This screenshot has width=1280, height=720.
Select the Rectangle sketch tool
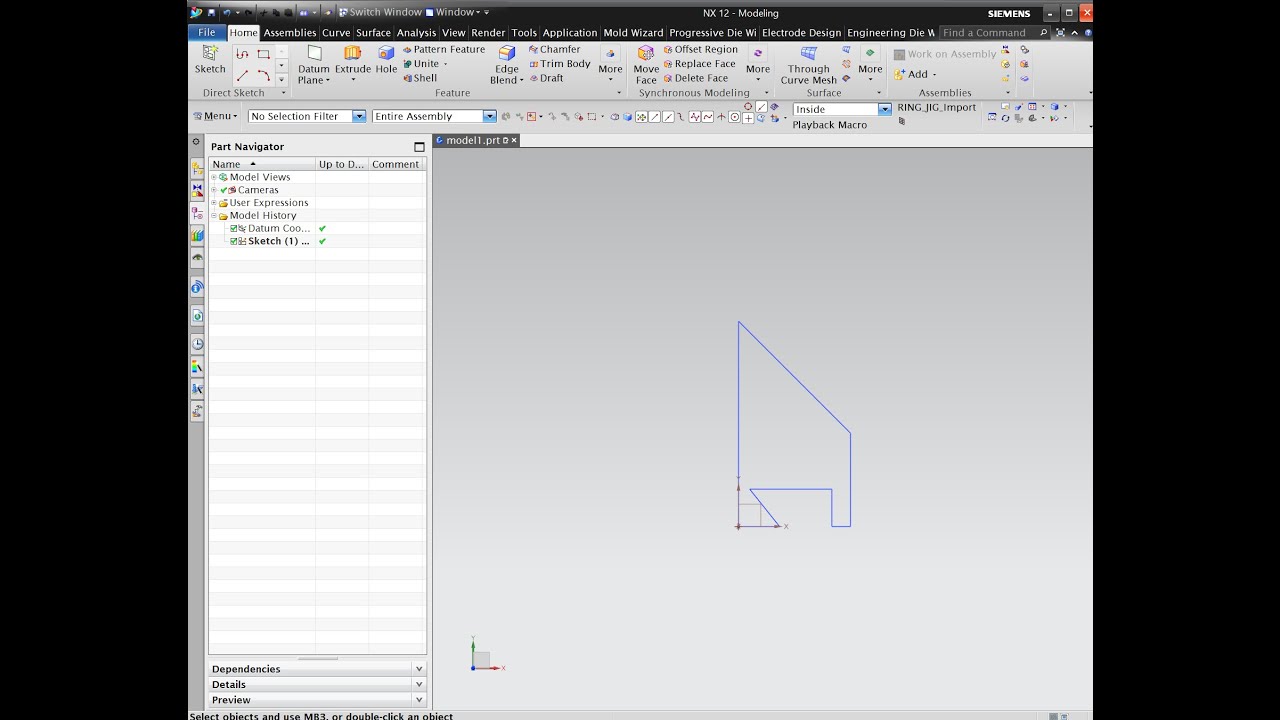(x=263, y=54)
